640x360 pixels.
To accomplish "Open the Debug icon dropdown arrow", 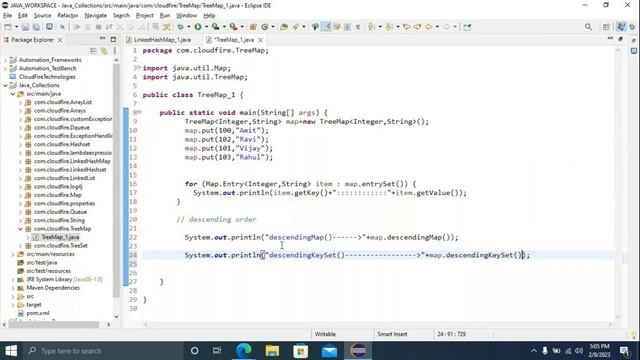I will pos(188,27).
